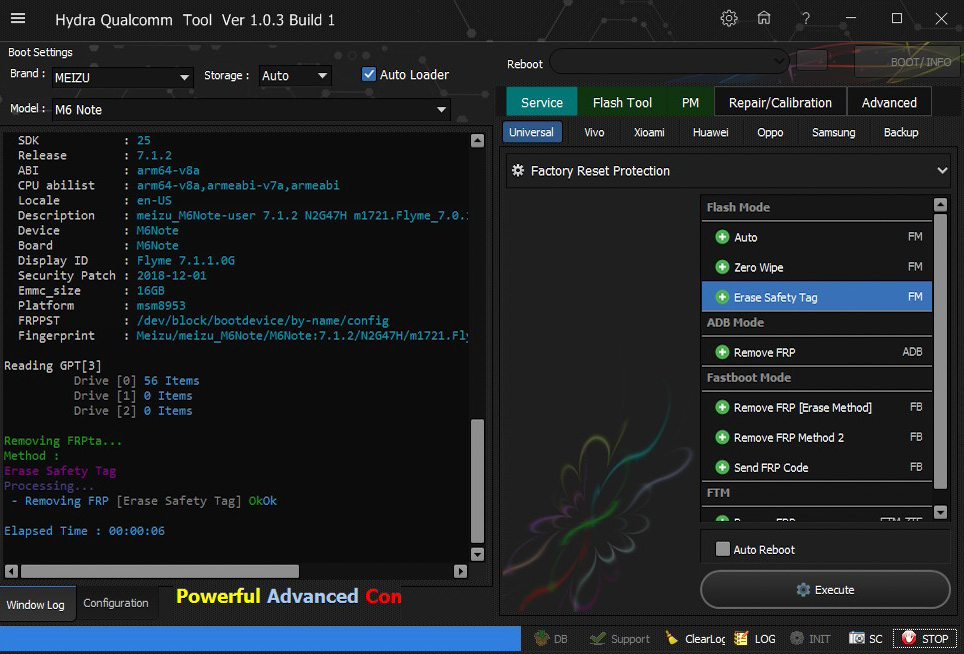Open settings gear in title bar
Viewport: 964px width, 654px height.
pos(729,18)
